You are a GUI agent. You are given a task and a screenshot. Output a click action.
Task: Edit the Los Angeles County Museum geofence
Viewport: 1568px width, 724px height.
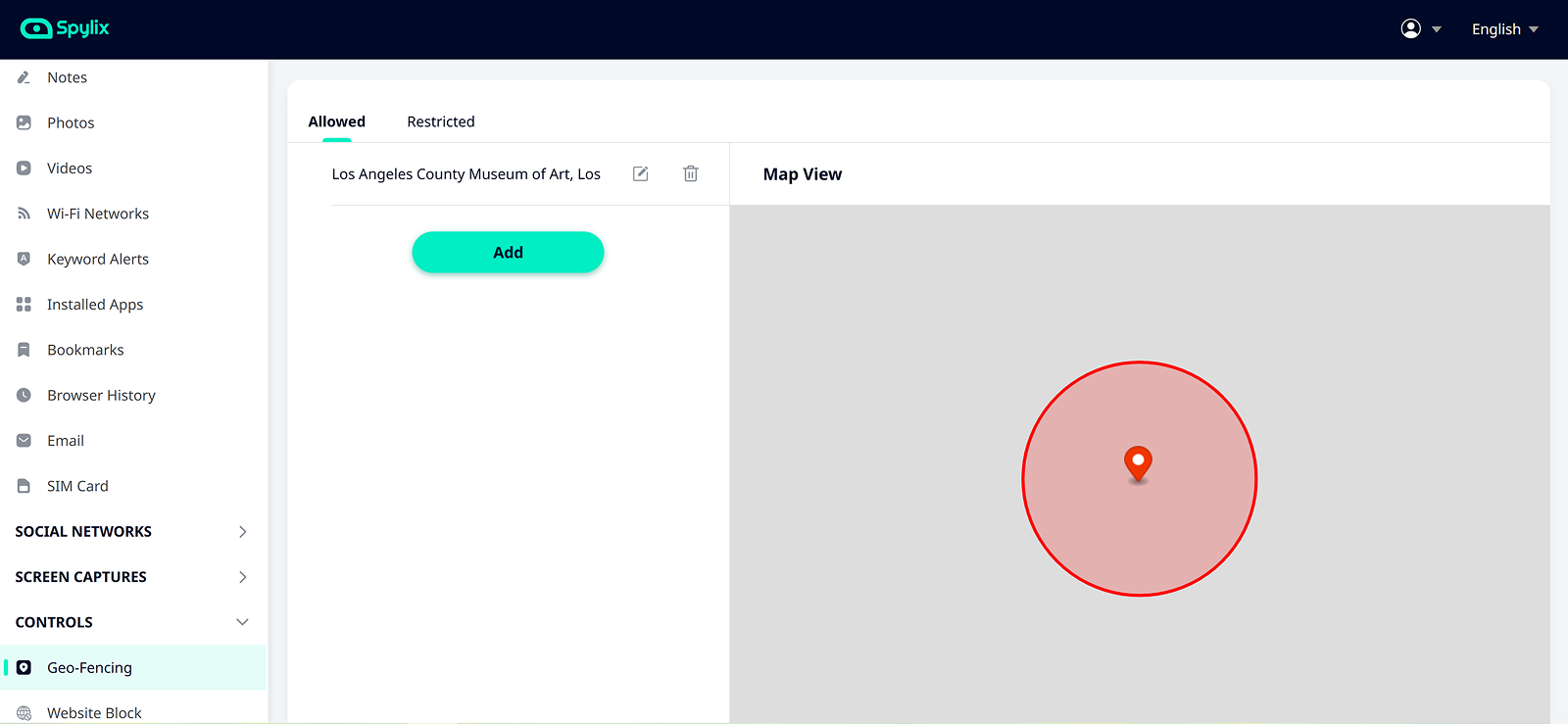641,173
